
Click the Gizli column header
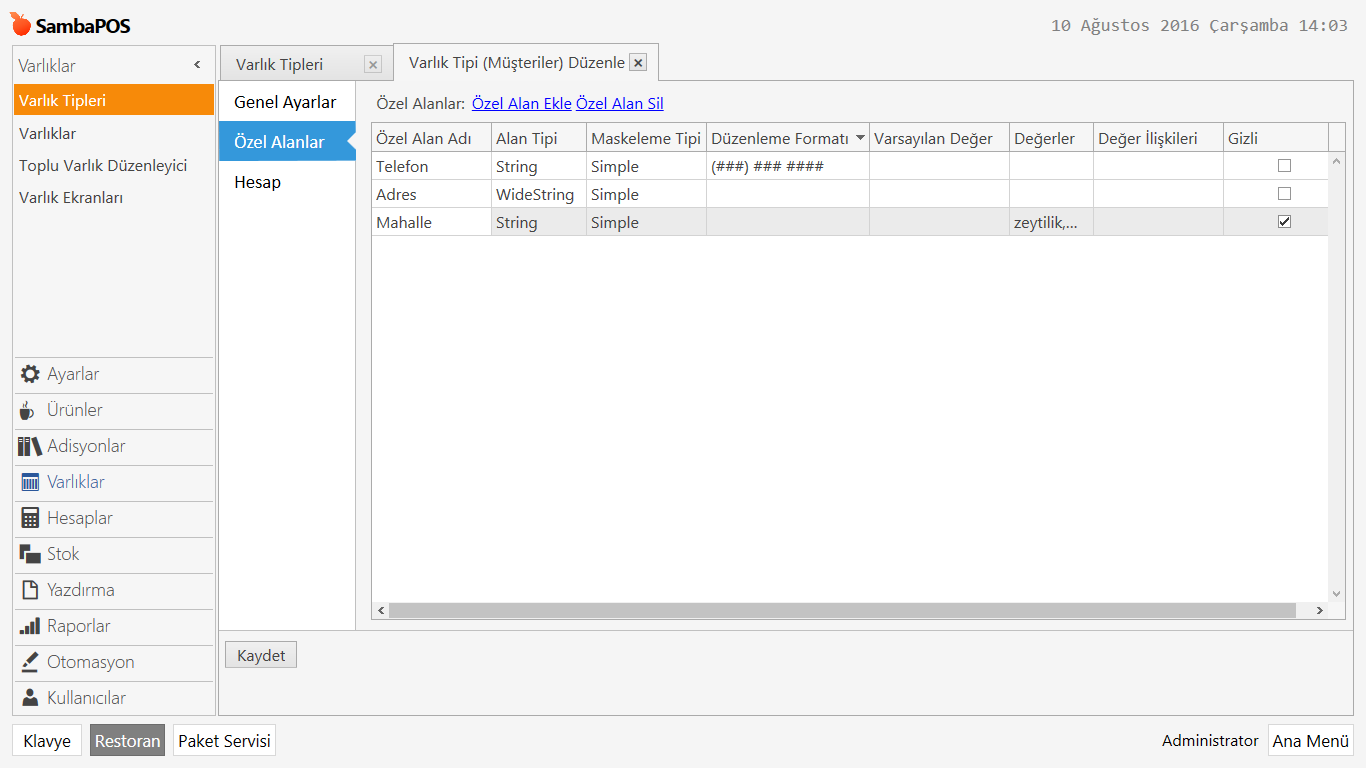pyautogui.click(x=1276, y=138)
